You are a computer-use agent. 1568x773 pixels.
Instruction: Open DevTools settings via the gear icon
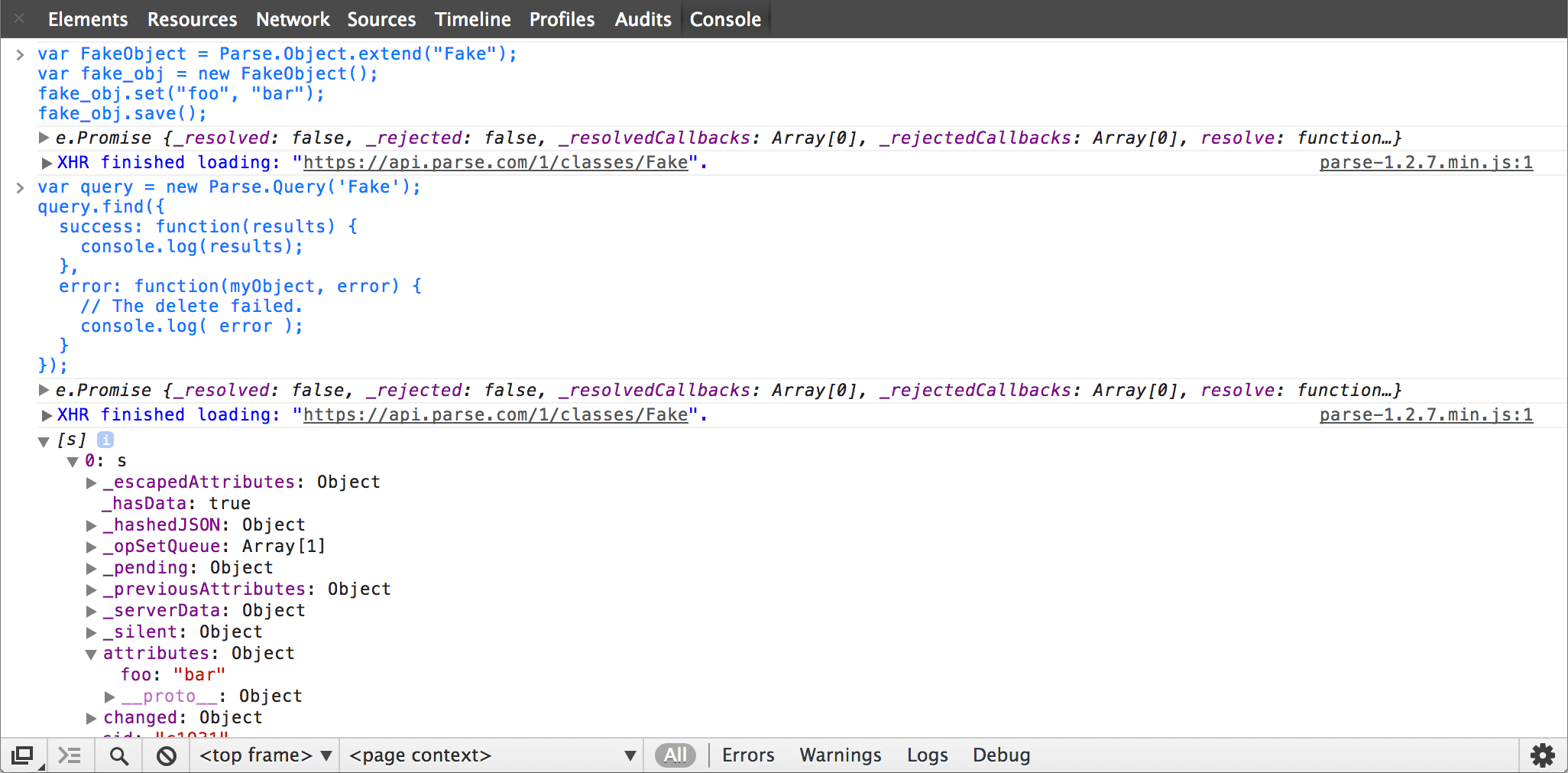click(1543, 755)
